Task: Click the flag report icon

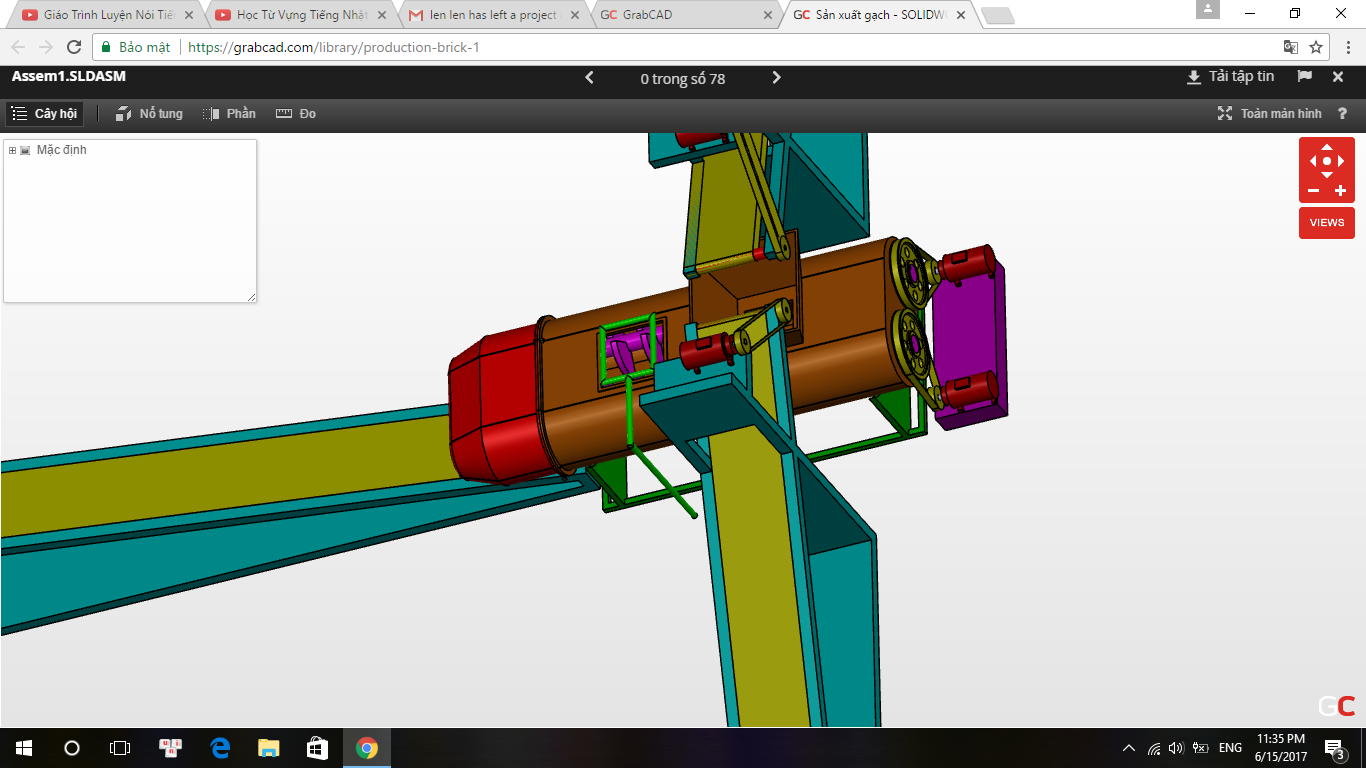Action: [x=1304, y=77]
